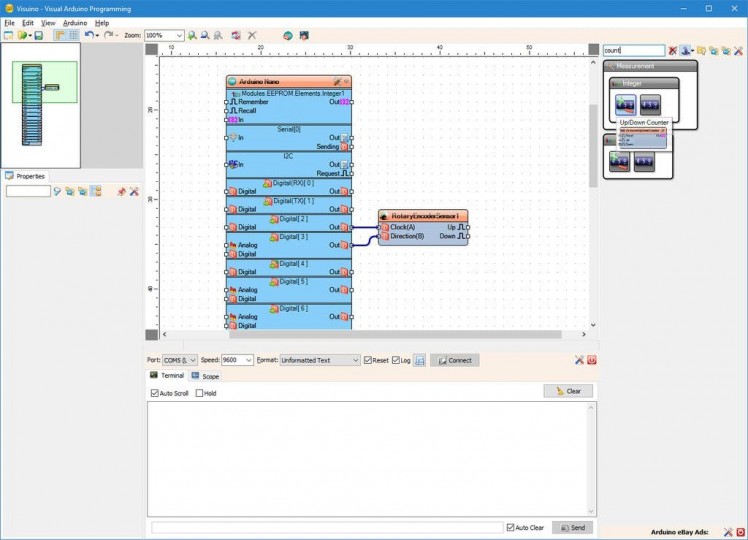Open the Zoom percentage dropdown
The image size is (748, 540).
179,35
